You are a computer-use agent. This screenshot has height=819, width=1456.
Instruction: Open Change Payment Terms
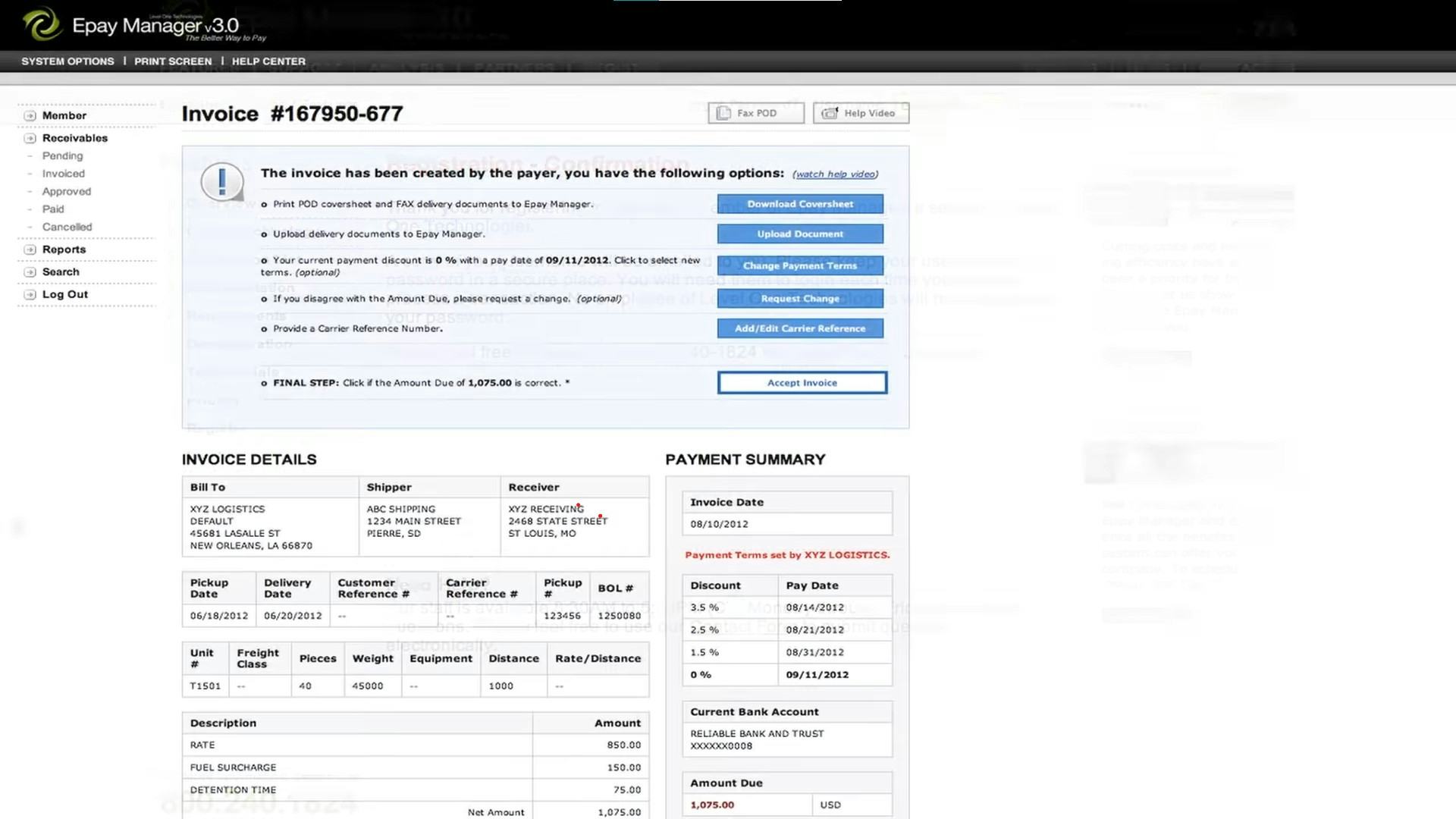800,265
